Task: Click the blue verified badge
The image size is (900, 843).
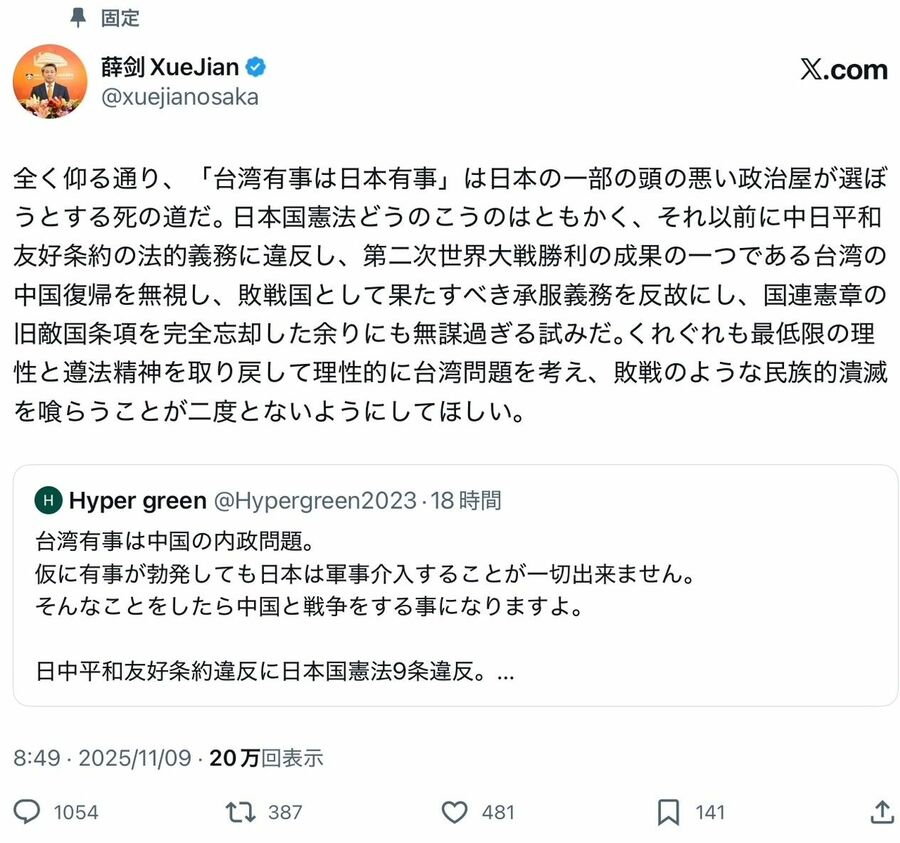Action: click(x=256, y=68)
